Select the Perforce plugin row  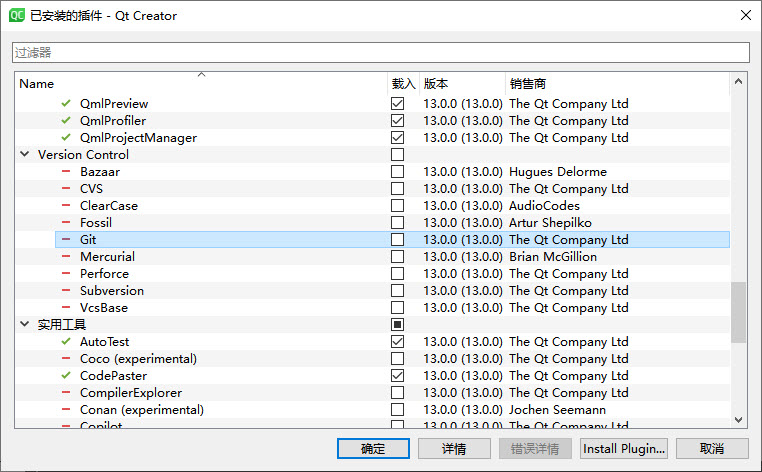click(x=373, y=274)
